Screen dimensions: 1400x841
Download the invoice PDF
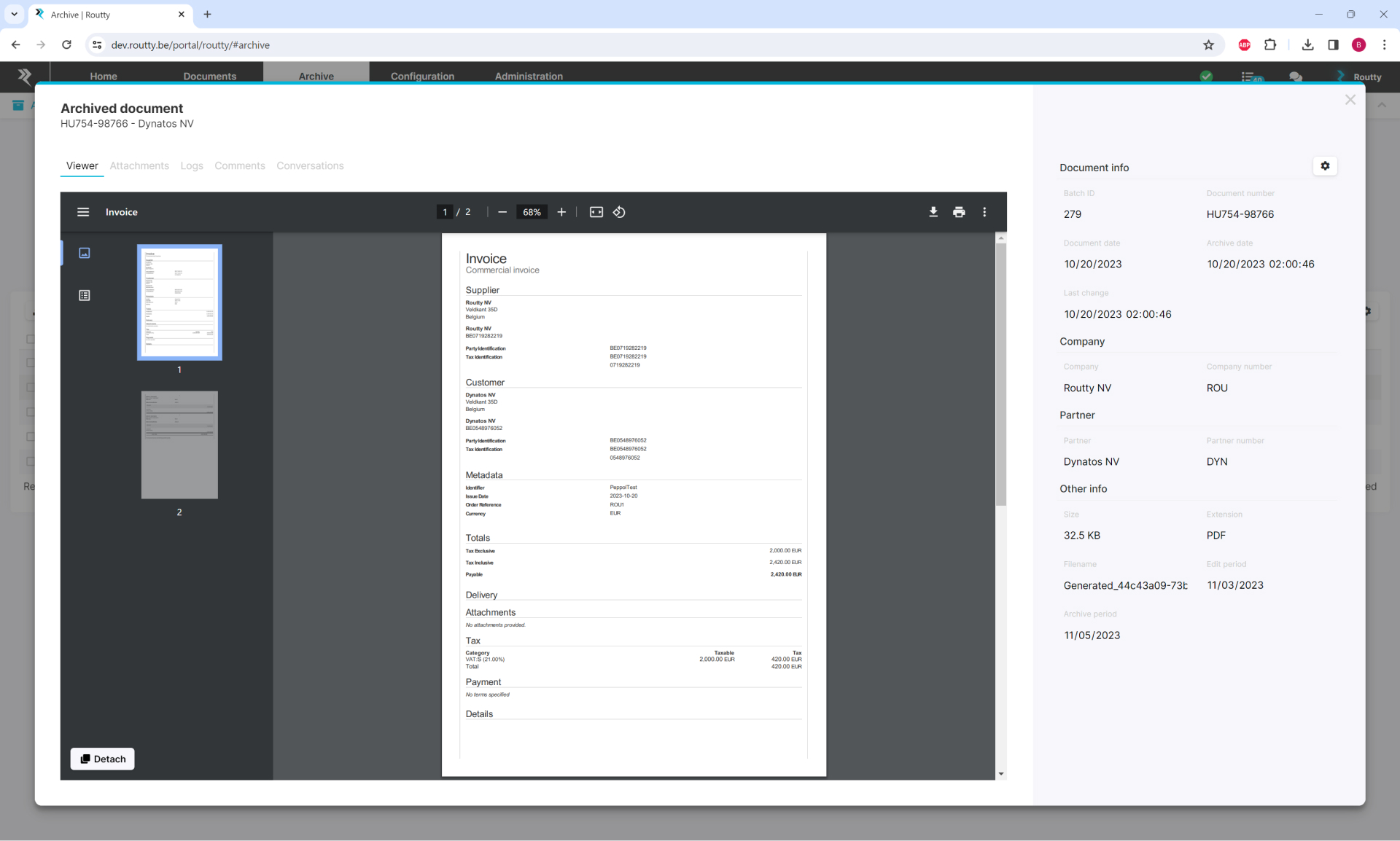933,212
